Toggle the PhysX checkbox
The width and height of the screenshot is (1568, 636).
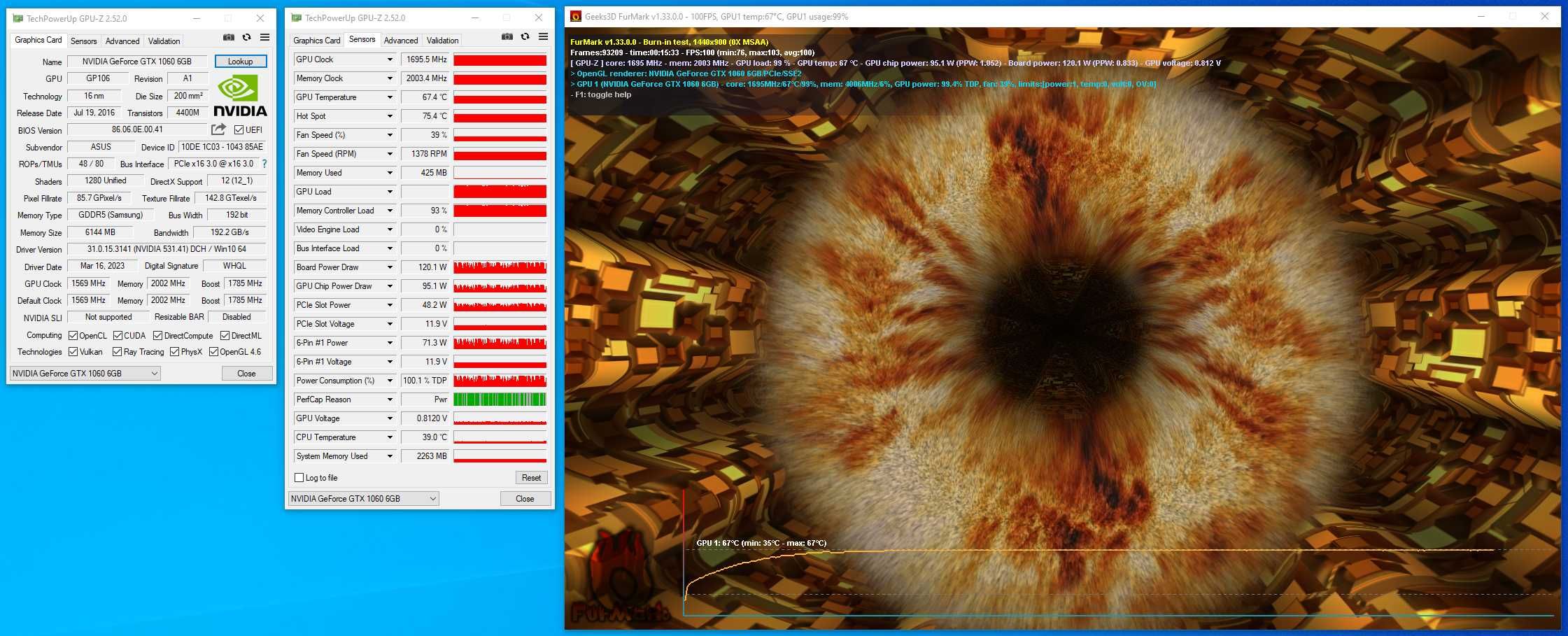175,352
